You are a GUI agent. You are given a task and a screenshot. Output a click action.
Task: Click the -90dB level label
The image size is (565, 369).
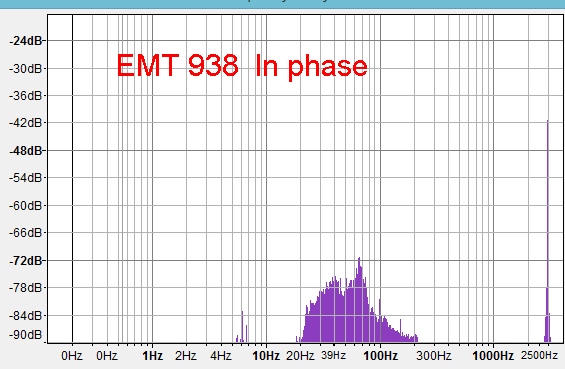click(26, 335)
